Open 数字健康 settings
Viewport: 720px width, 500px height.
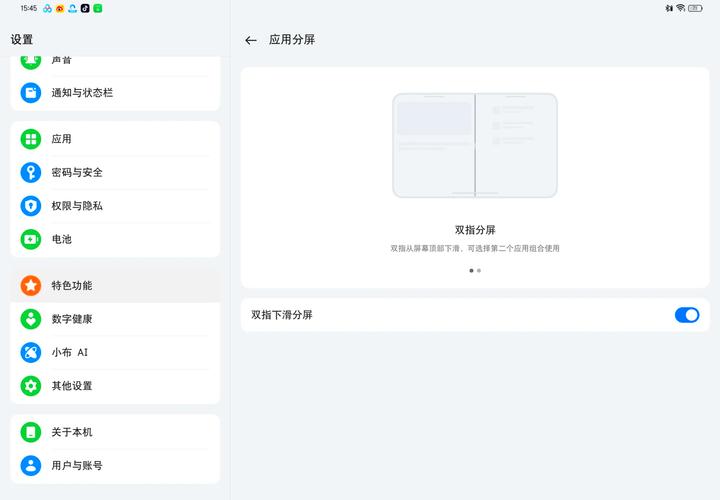pos(115,319)
